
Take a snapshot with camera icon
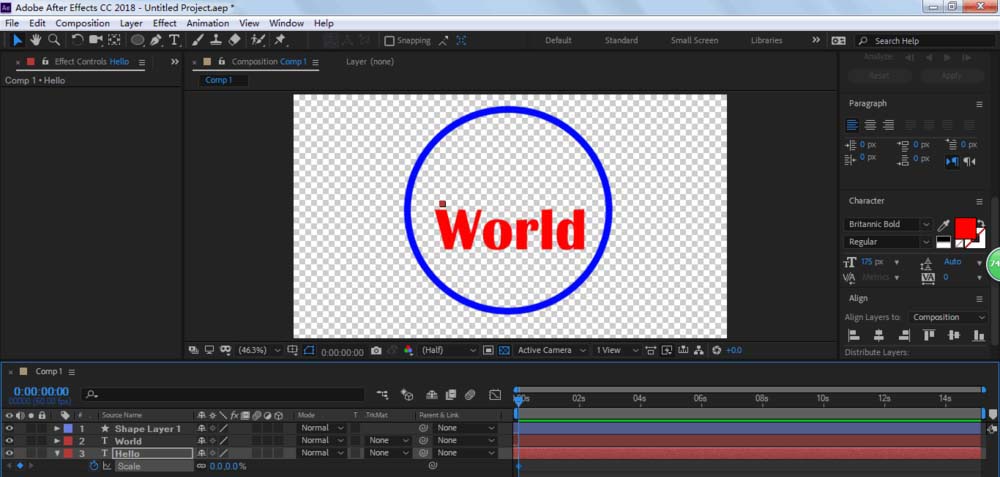click(376, 350)
